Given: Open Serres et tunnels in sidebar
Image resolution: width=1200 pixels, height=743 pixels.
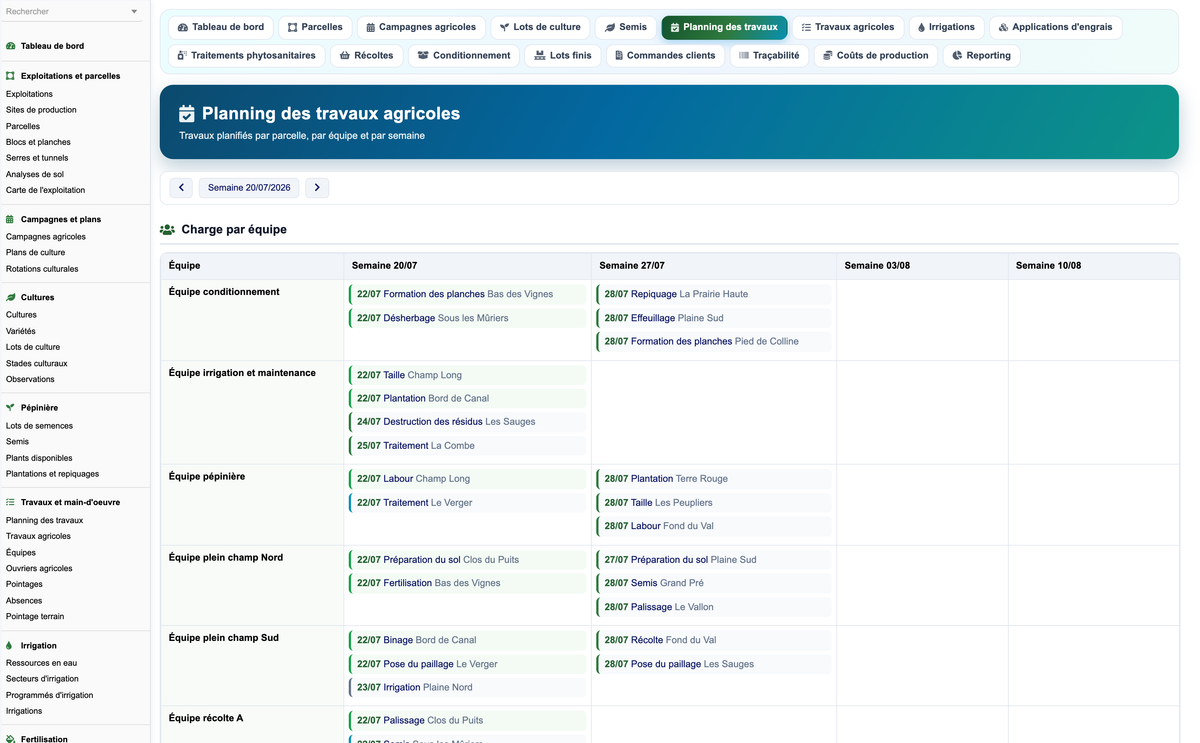Looking at the screenshot, I should coord(37,158).
